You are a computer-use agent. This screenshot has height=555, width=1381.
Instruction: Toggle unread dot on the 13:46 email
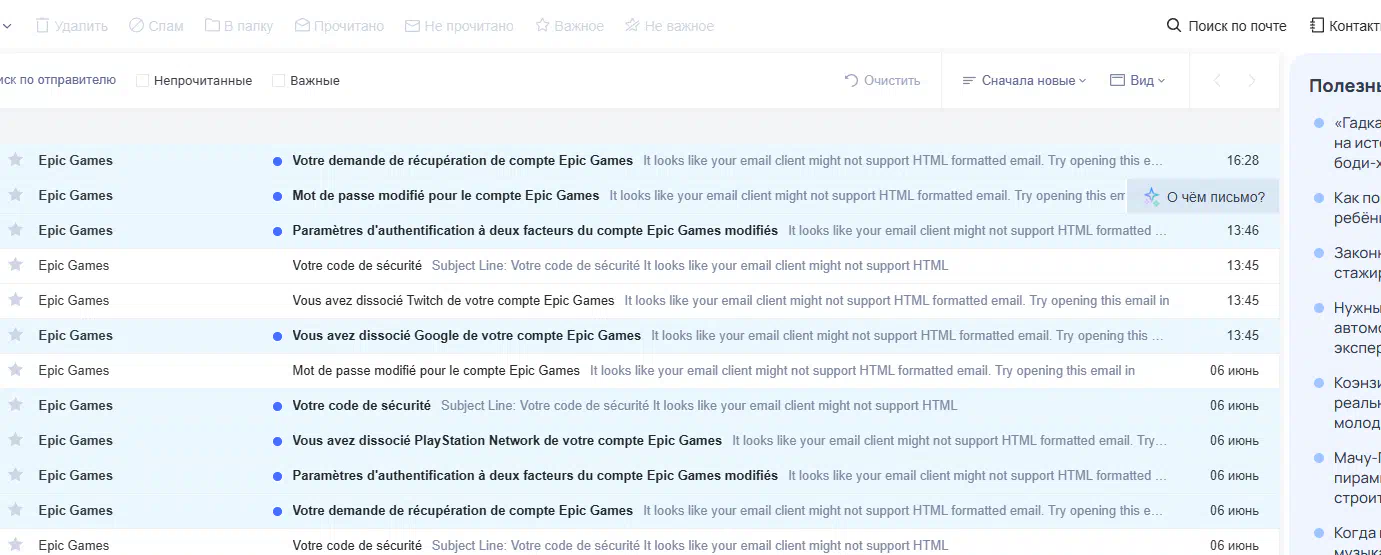pyautogui.click(x=277, y=231)
